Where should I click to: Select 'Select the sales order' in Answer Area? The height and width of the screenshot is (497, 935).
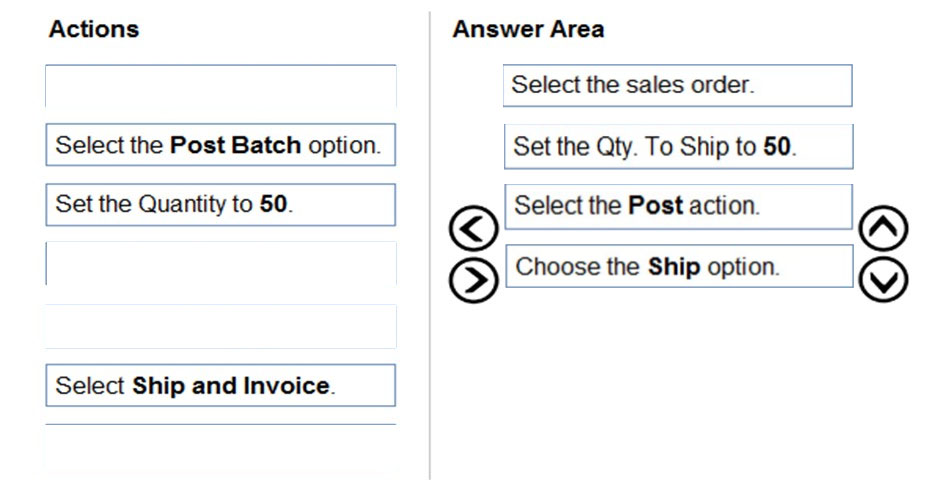(x=677, y=86)
